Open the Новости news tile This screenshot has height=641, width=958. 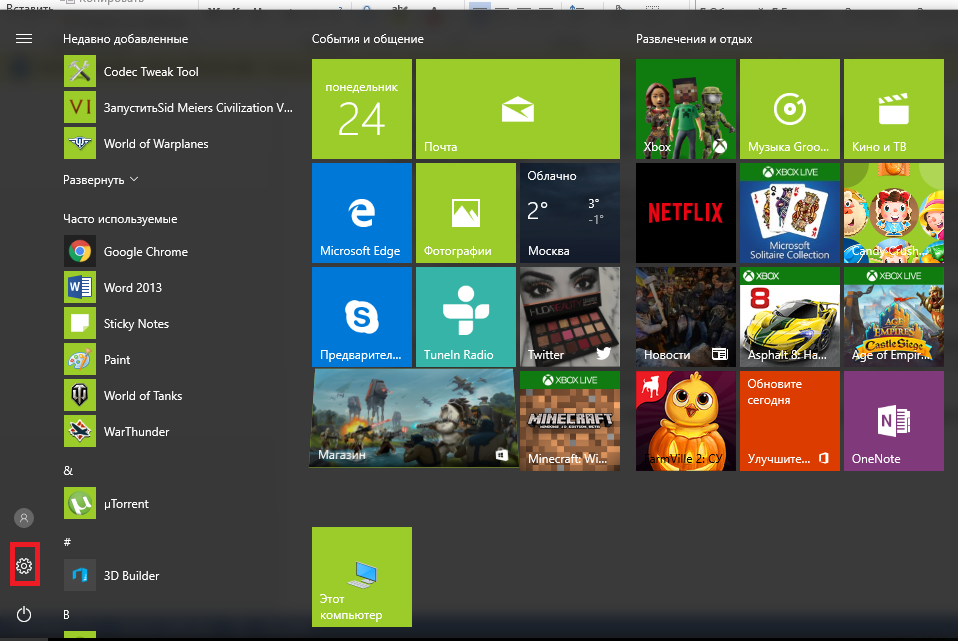point(686,317)
